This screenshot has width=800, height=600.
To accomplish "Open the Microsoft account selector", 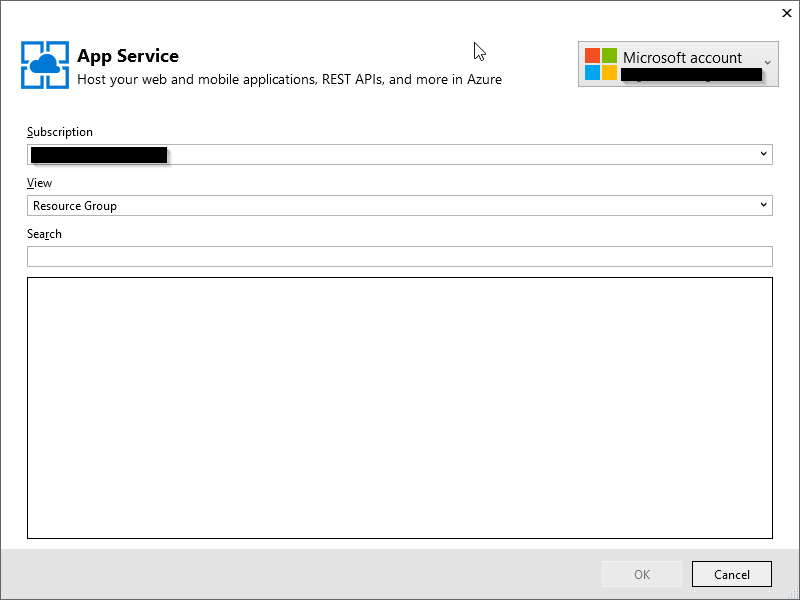I will 678,64.
